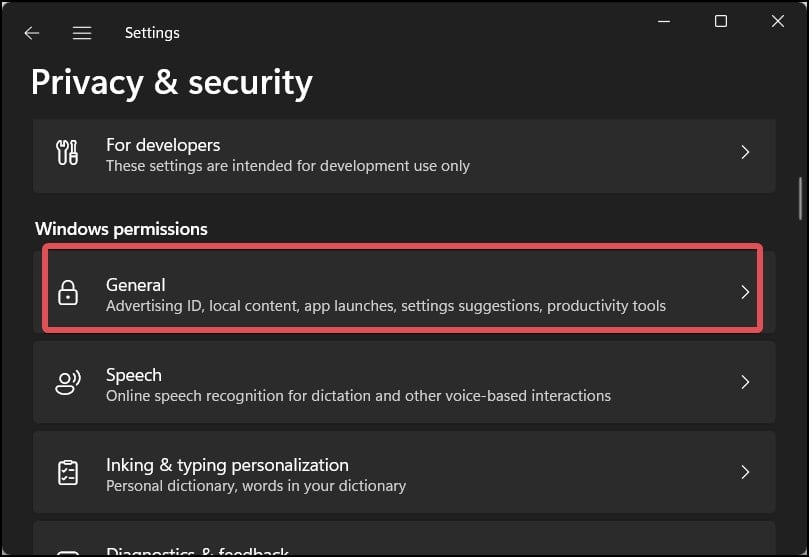Click the Privacy & security page title
Viewport: 809px width, 557px height.
click(172, 83)
